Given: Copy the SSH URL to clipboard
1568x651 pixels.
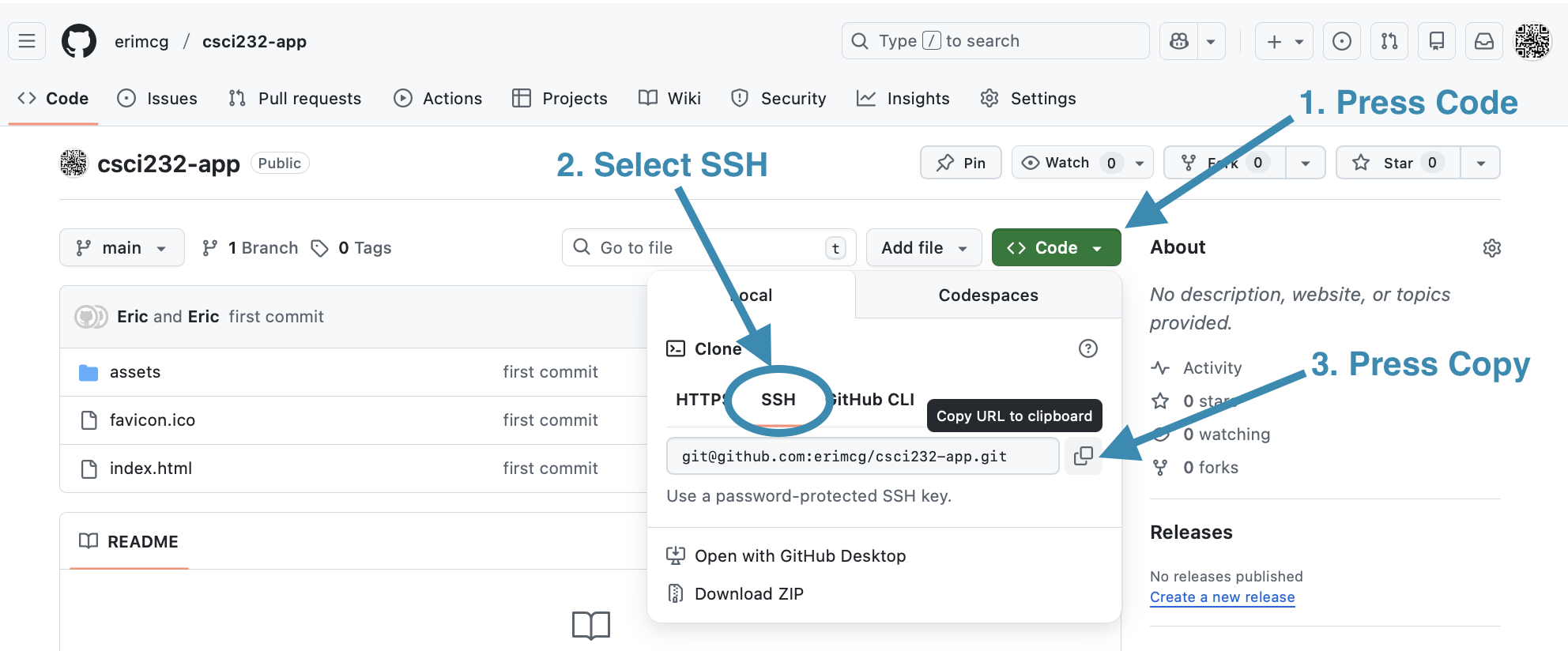Looking at the screenshot, I should (1083, 456).
